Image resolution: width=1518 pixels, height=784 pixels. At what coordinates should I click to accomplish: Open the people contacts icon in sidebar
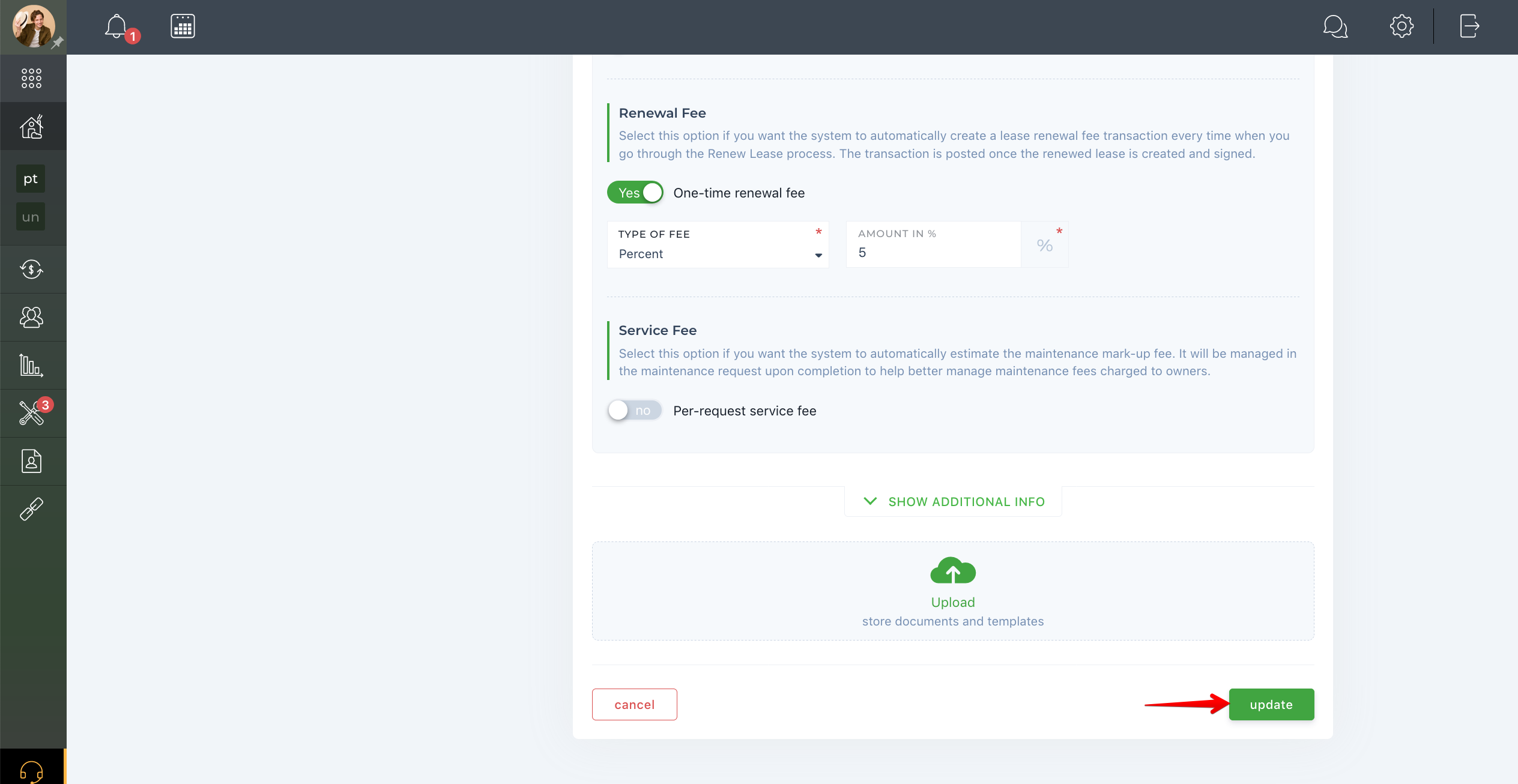(32, 317)
